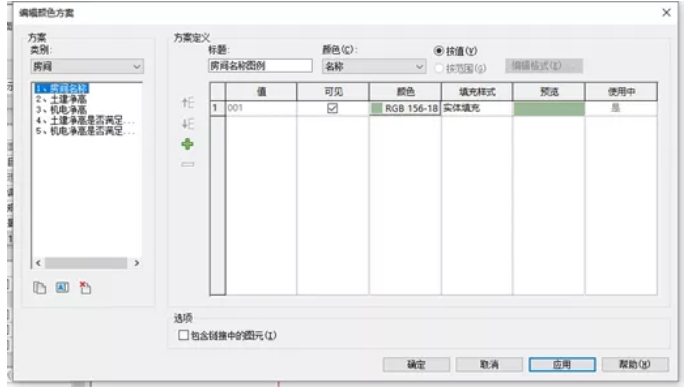Select scheme 5、机电净高是否满足
693x387 pixels.
[85, 131]
